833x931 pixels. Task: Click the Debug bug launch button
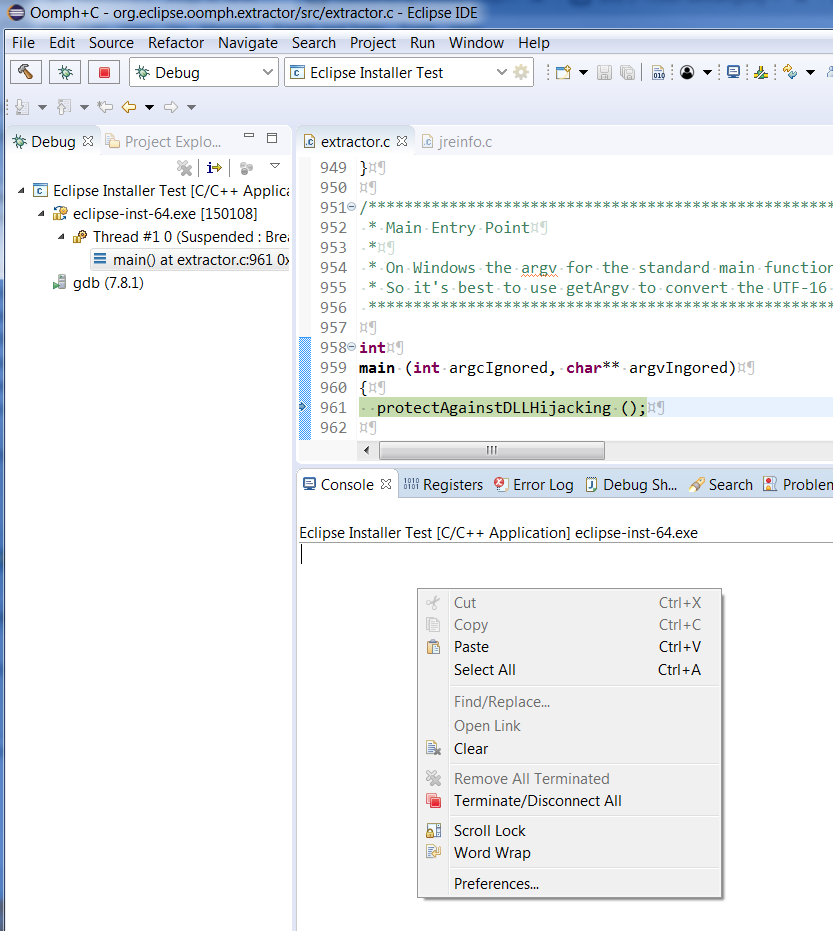coord(65,73)
